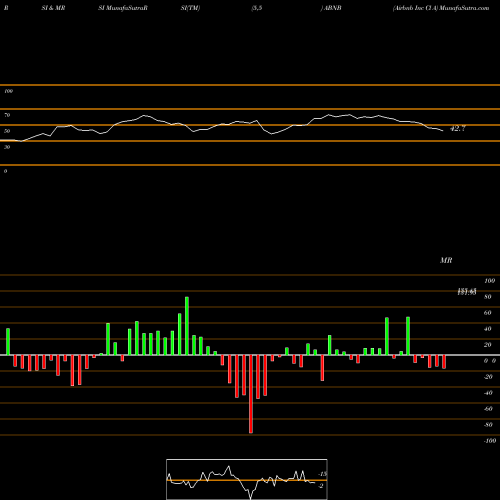Click the MR axis label 60
The height and width of the screenshot is (500, 500).
point(487,313)
